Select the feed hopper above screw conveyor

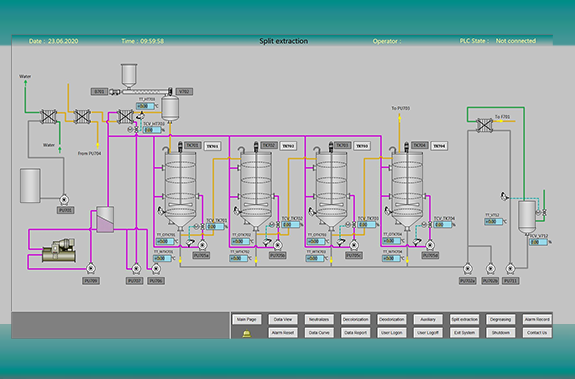click(129, 76)
